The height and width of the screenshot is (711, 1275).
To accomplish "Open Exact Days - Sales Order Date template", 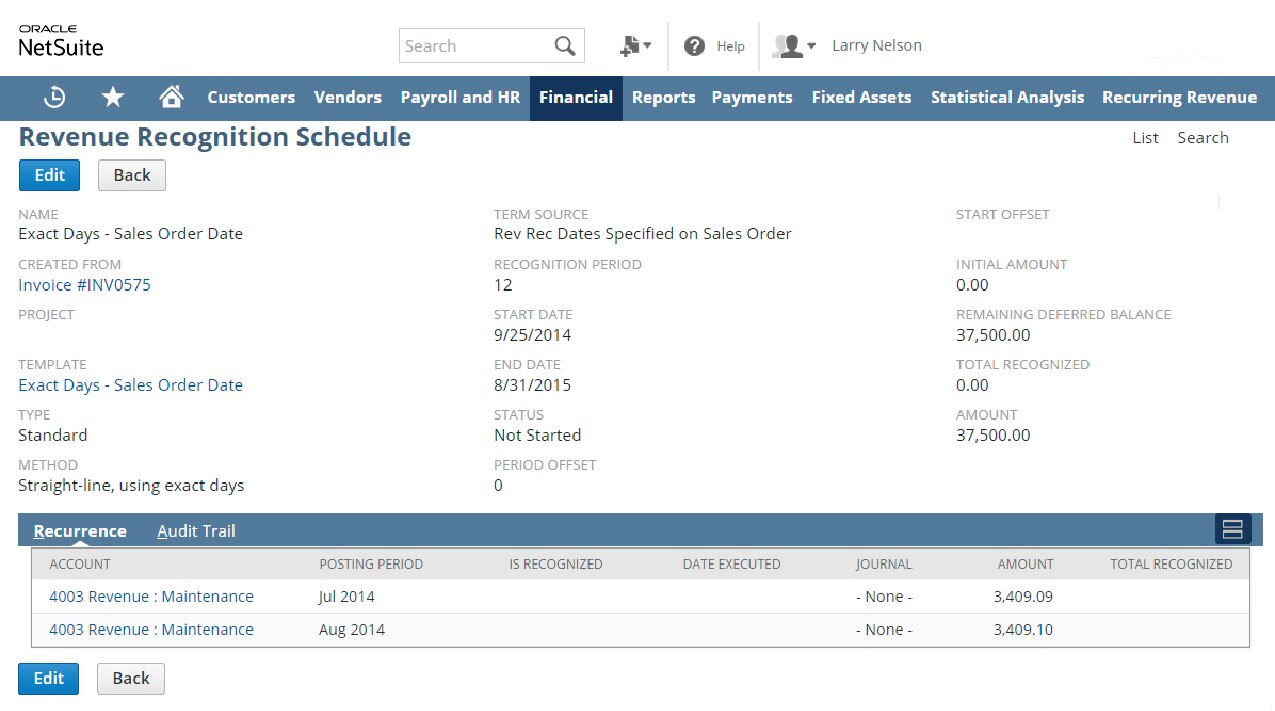I will click(130, 385).
